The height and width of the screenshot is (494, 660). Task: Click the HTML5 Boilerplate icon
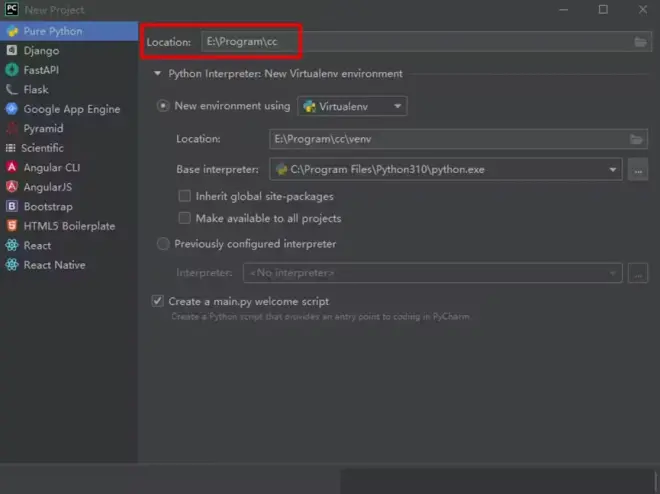point(12,226)
